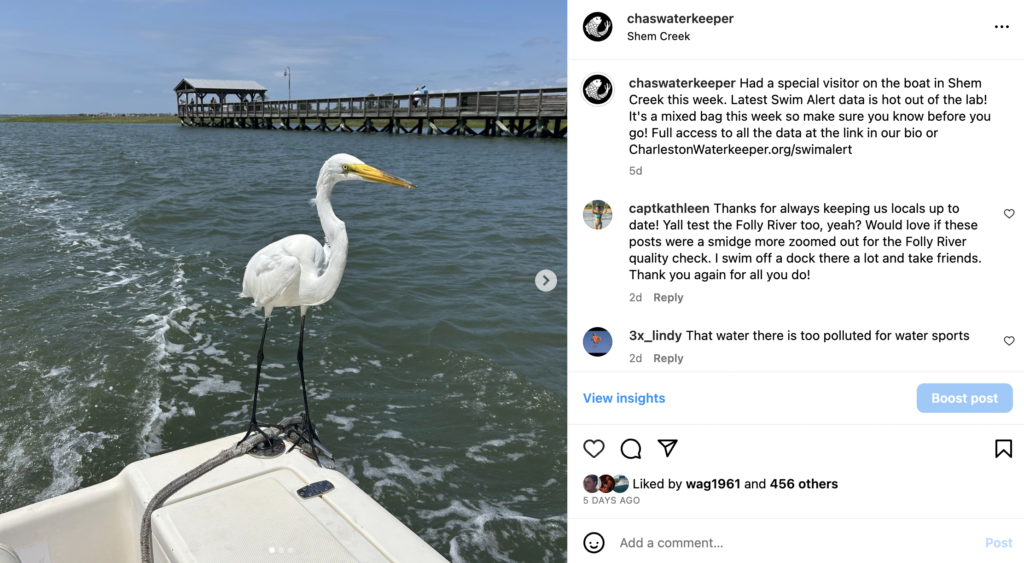This screenshot has width=1024, height=563.
Task: Like 3x_lindy's comment with its heart
Action: coord(1009,341)
